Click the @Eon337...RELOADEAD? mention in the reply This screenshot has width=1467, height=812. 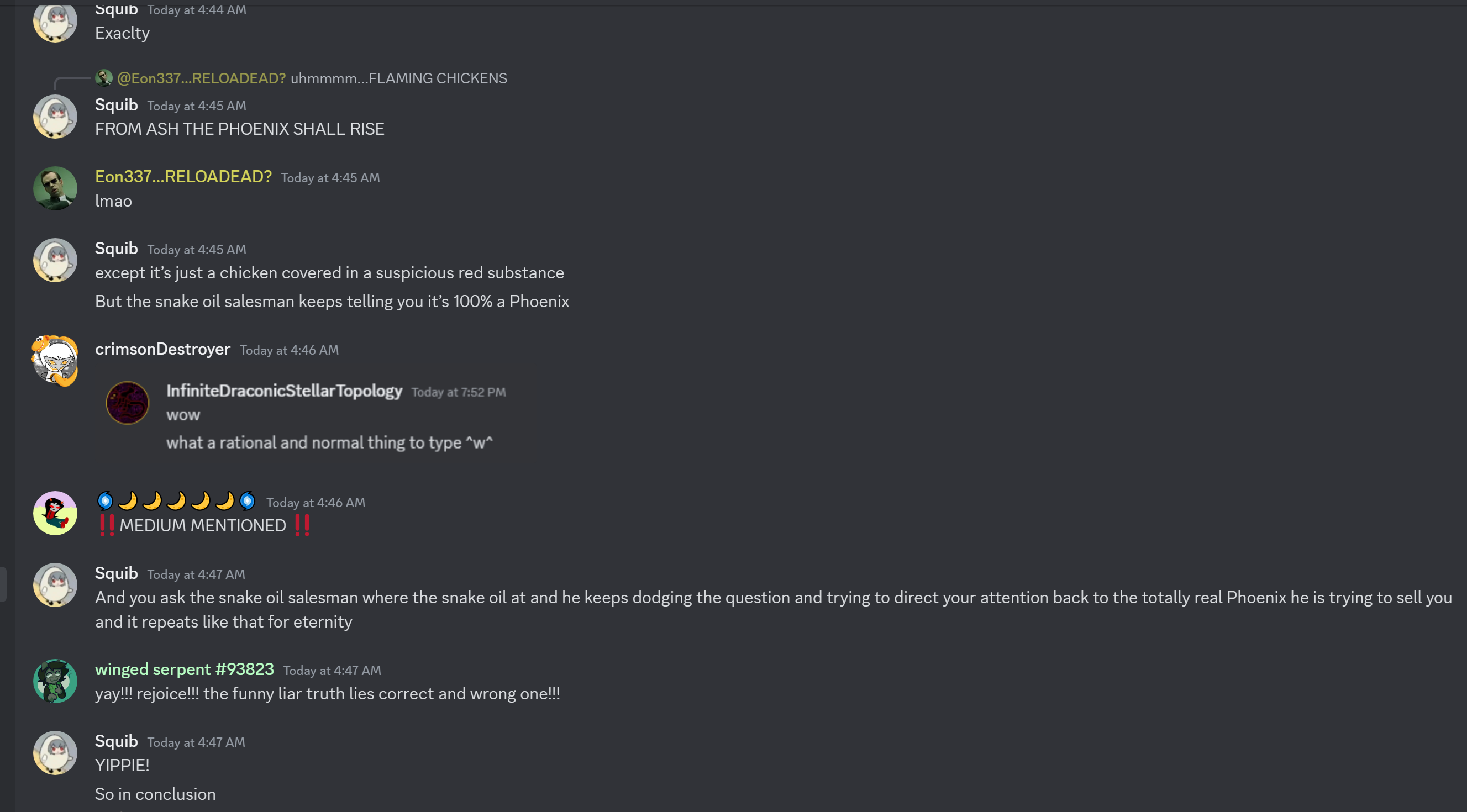click(201, 78)
